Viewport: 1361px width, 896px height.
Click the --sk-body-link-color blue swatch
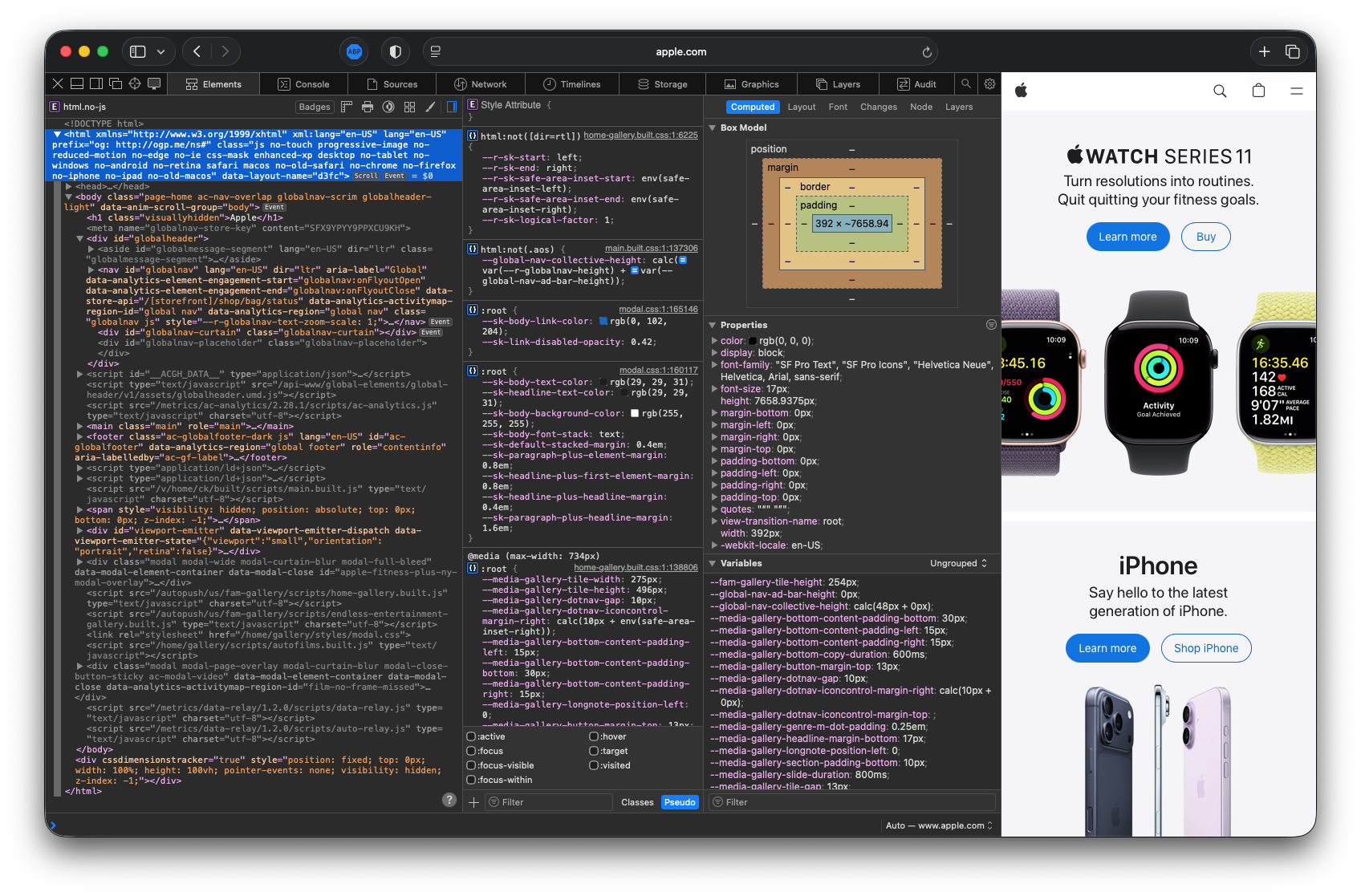pos(603,321)
